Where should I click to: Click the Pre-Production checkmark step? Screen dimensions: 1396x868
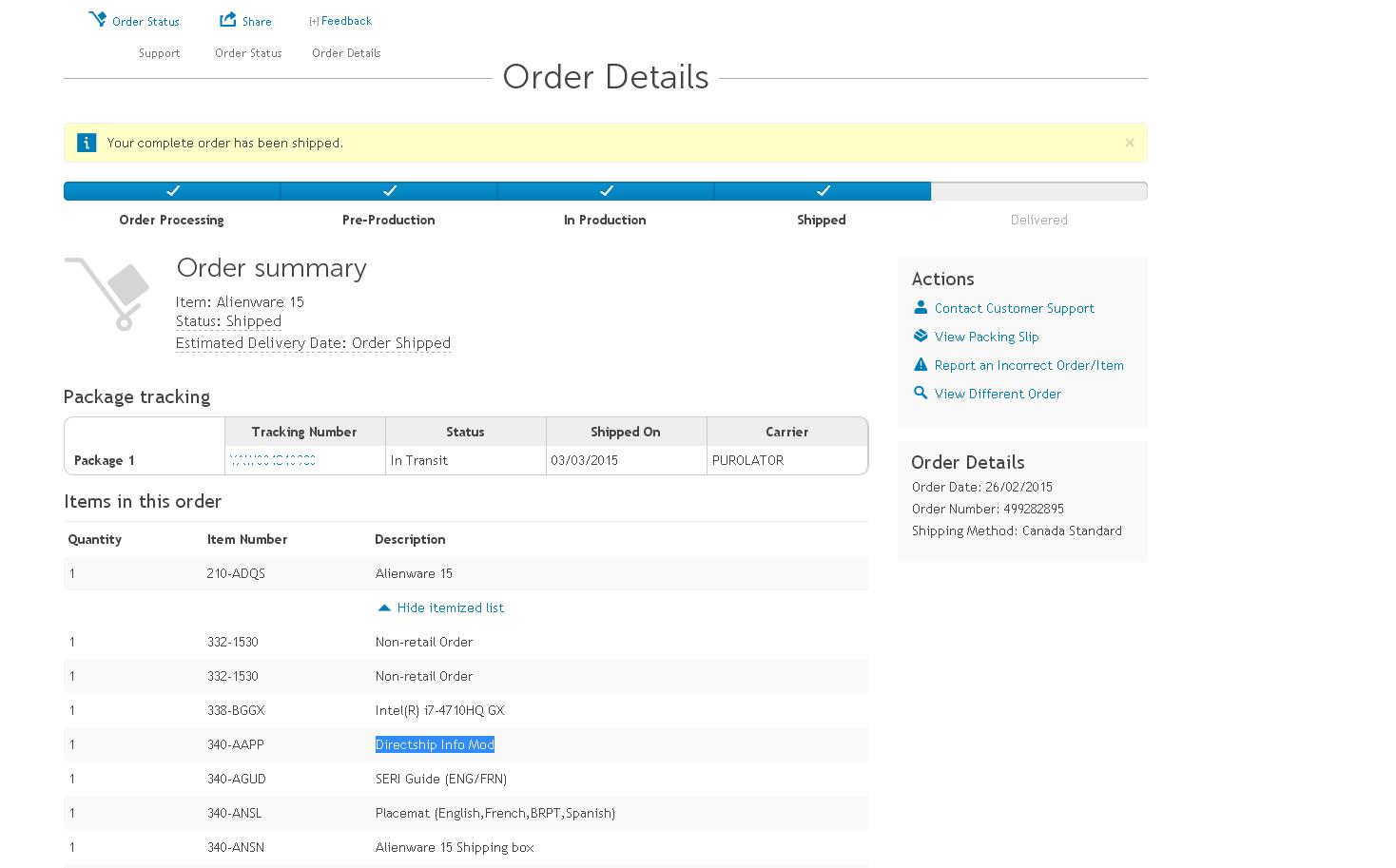click(x=389, y=191)
